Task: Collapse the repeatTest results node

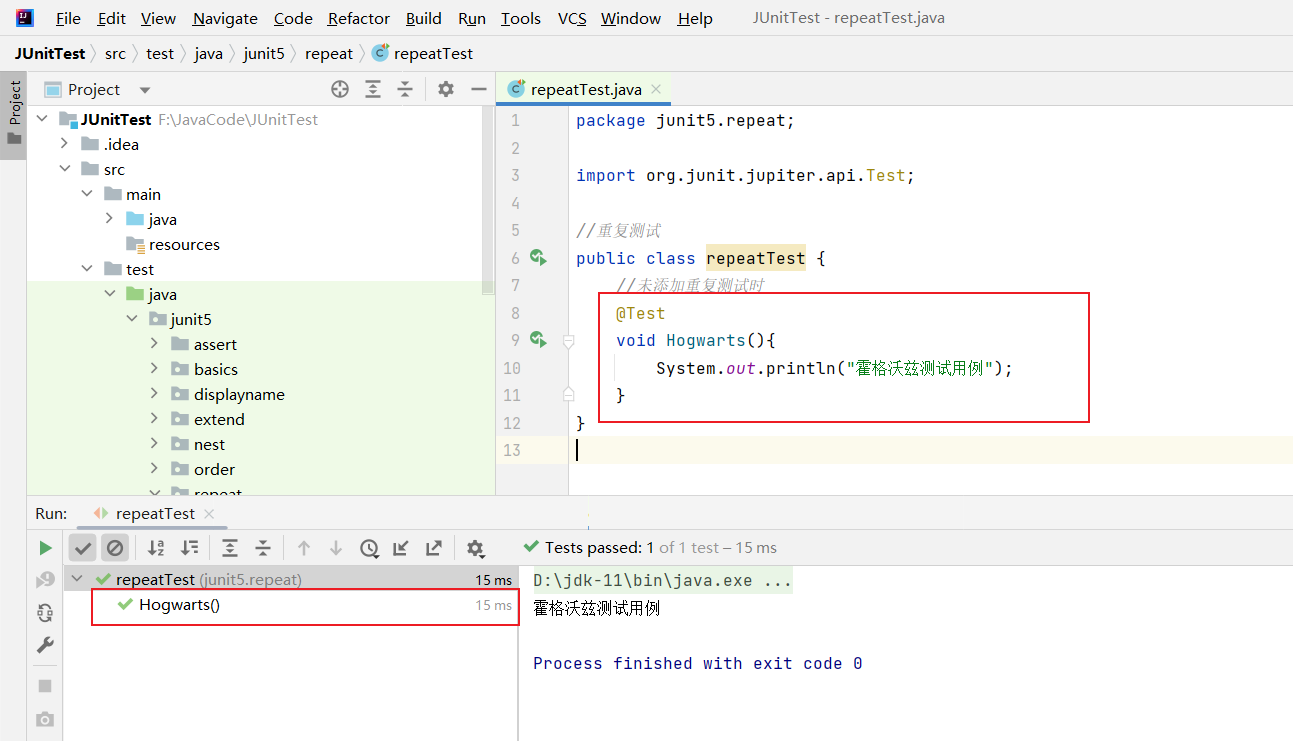Action: pos(78,579)
